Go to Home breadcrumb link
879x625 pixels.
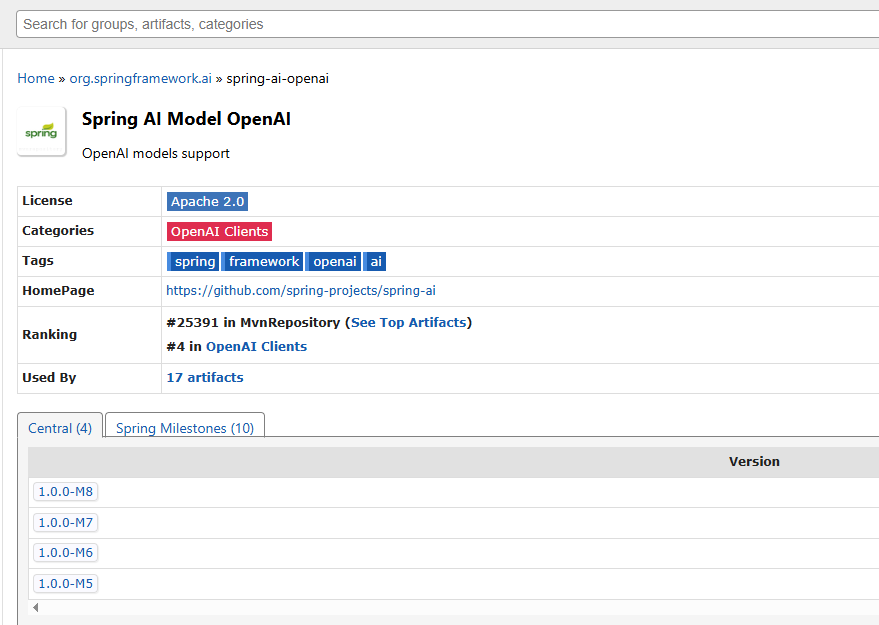36,78
